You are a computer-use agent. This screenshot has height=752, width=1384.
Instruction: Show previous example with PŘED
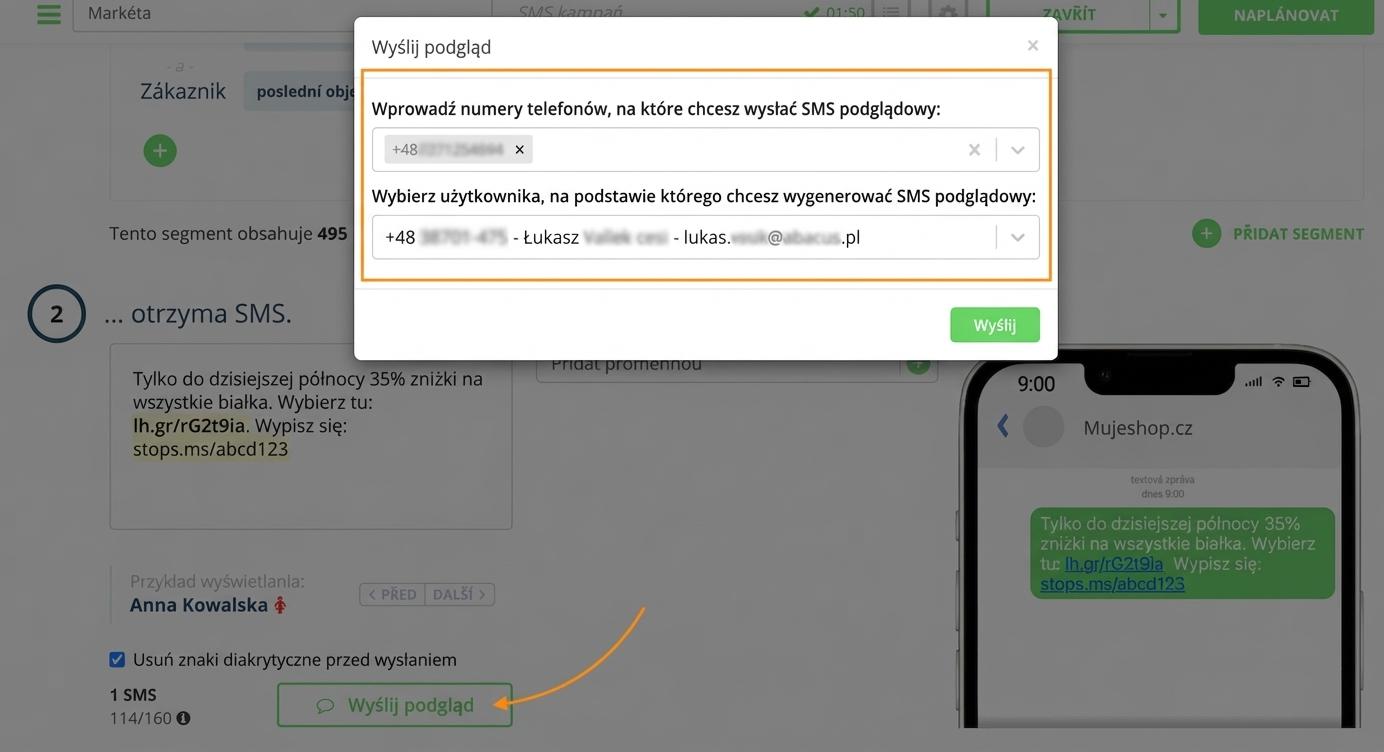pyautogui.click(x=392, y=594)
